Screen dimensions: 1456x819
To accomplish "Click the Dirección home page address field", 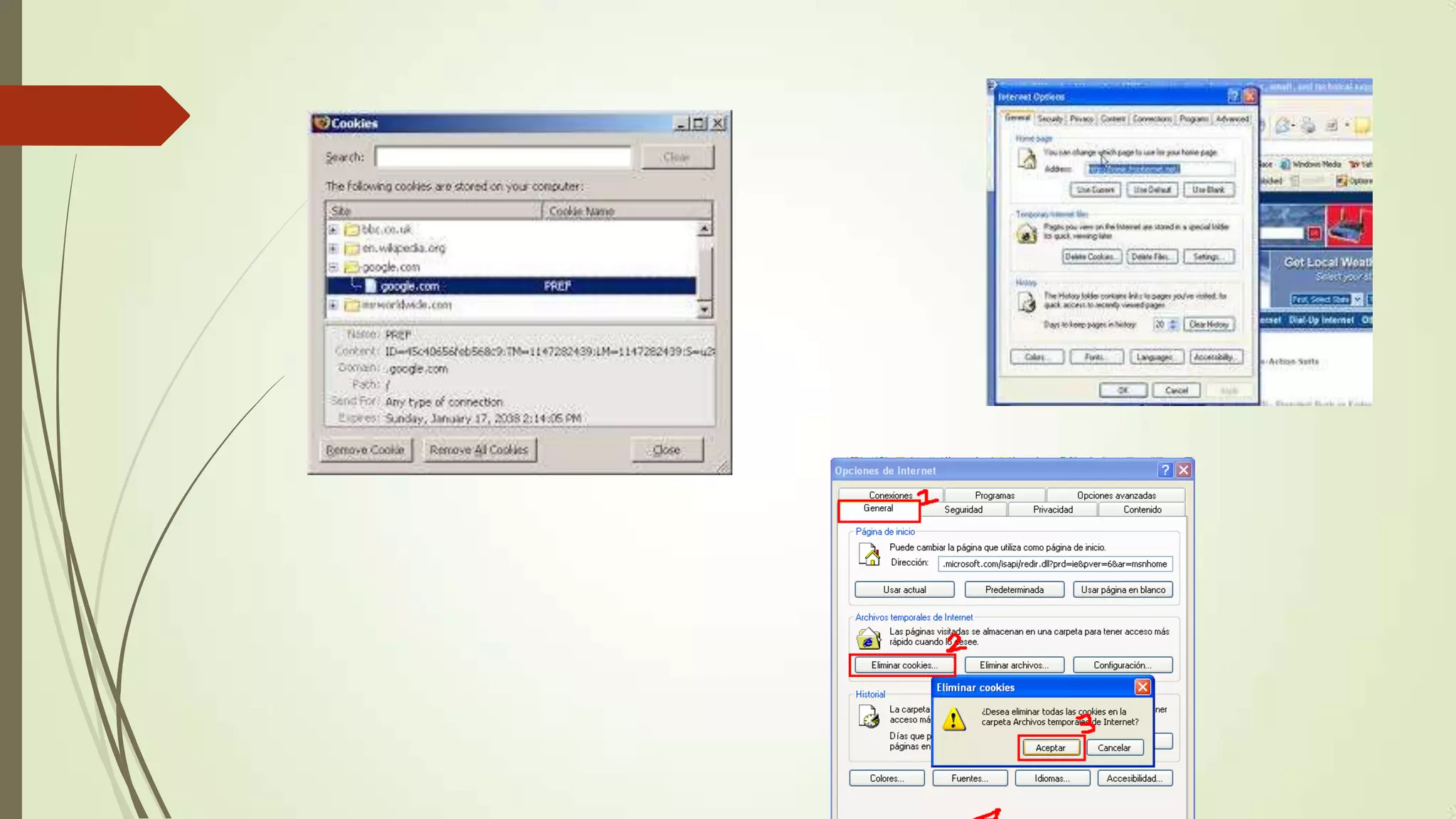I will tap(1055, 564).
